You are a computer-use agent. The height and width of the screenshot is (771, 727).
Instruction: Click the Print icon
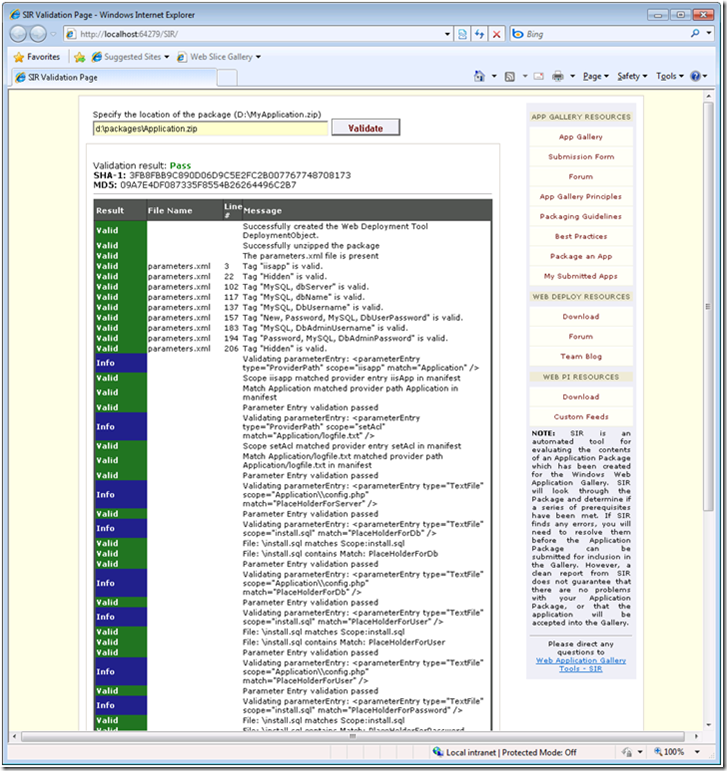(558, 76)
